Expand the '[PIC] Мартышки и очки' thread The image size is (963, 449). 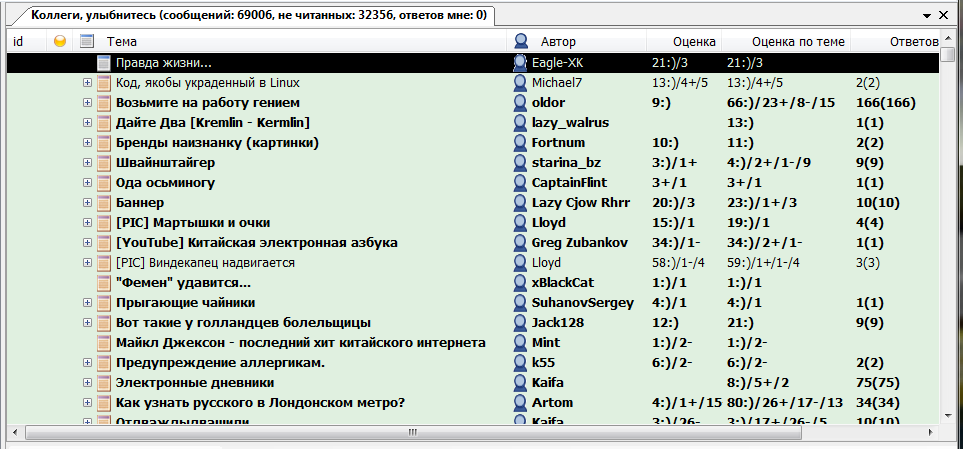click(x=88, y=222)
